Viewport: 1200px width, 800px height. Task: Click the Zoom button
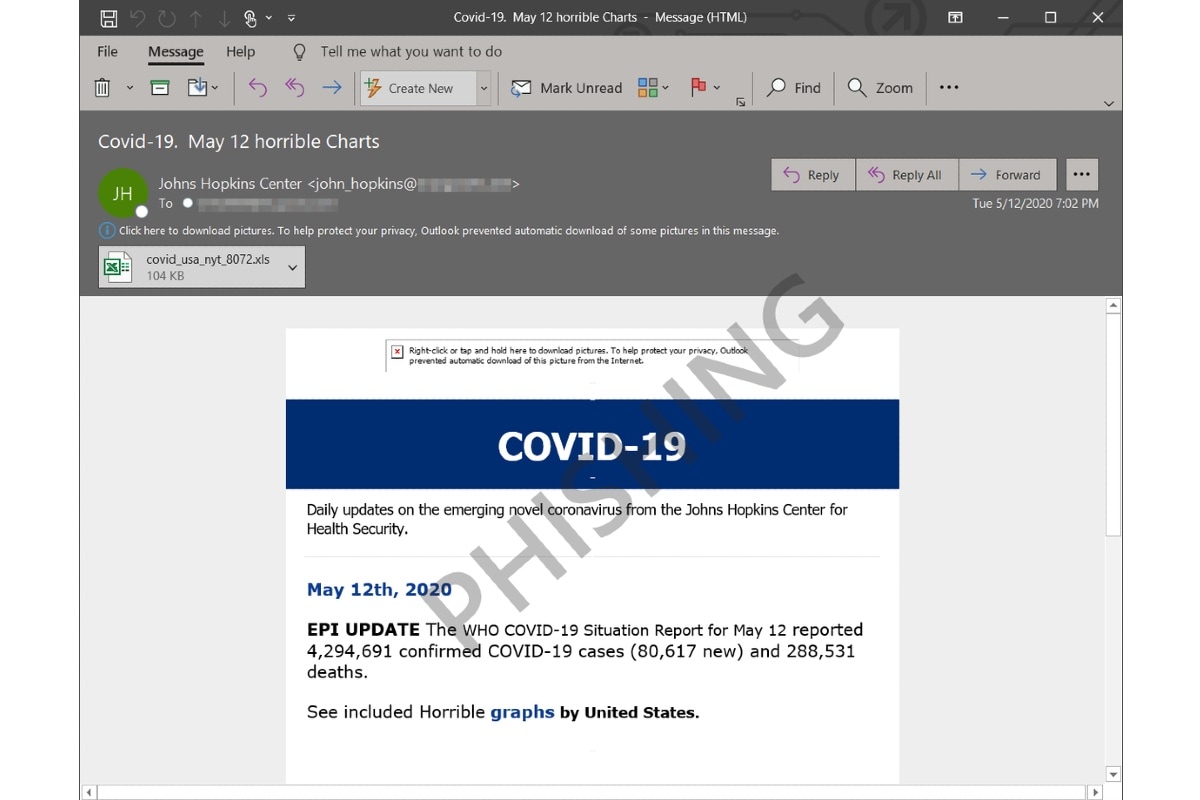(880, 88)
